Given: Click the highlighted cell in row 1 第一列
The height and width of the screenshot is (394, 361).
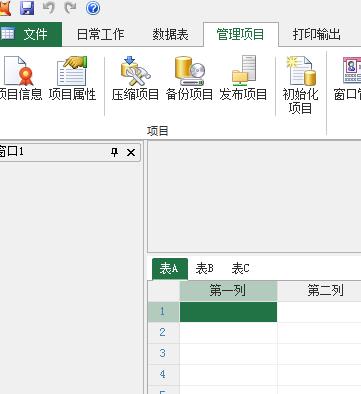Looking at the screenshot, I should coord(228,312).
